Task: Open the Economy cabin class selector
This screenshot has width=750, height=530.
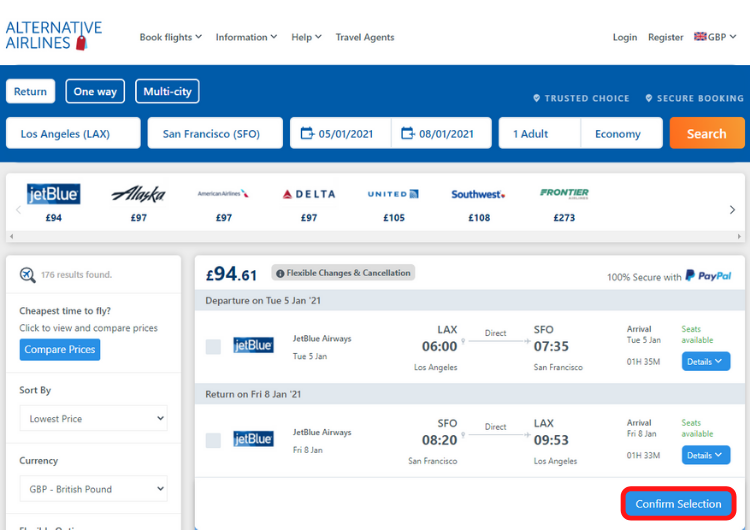Action: click(x=622, y=133)
